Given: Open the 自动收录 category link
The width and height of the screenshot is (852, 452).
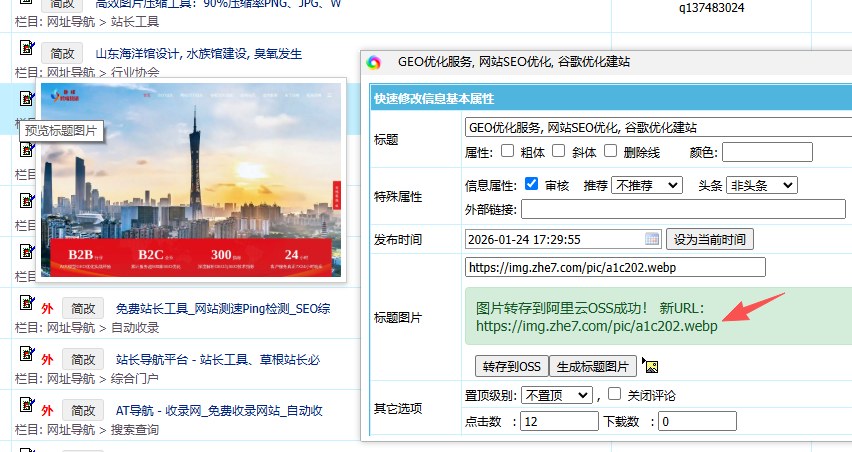Looking at the screenshot, I should pos(135,327).
